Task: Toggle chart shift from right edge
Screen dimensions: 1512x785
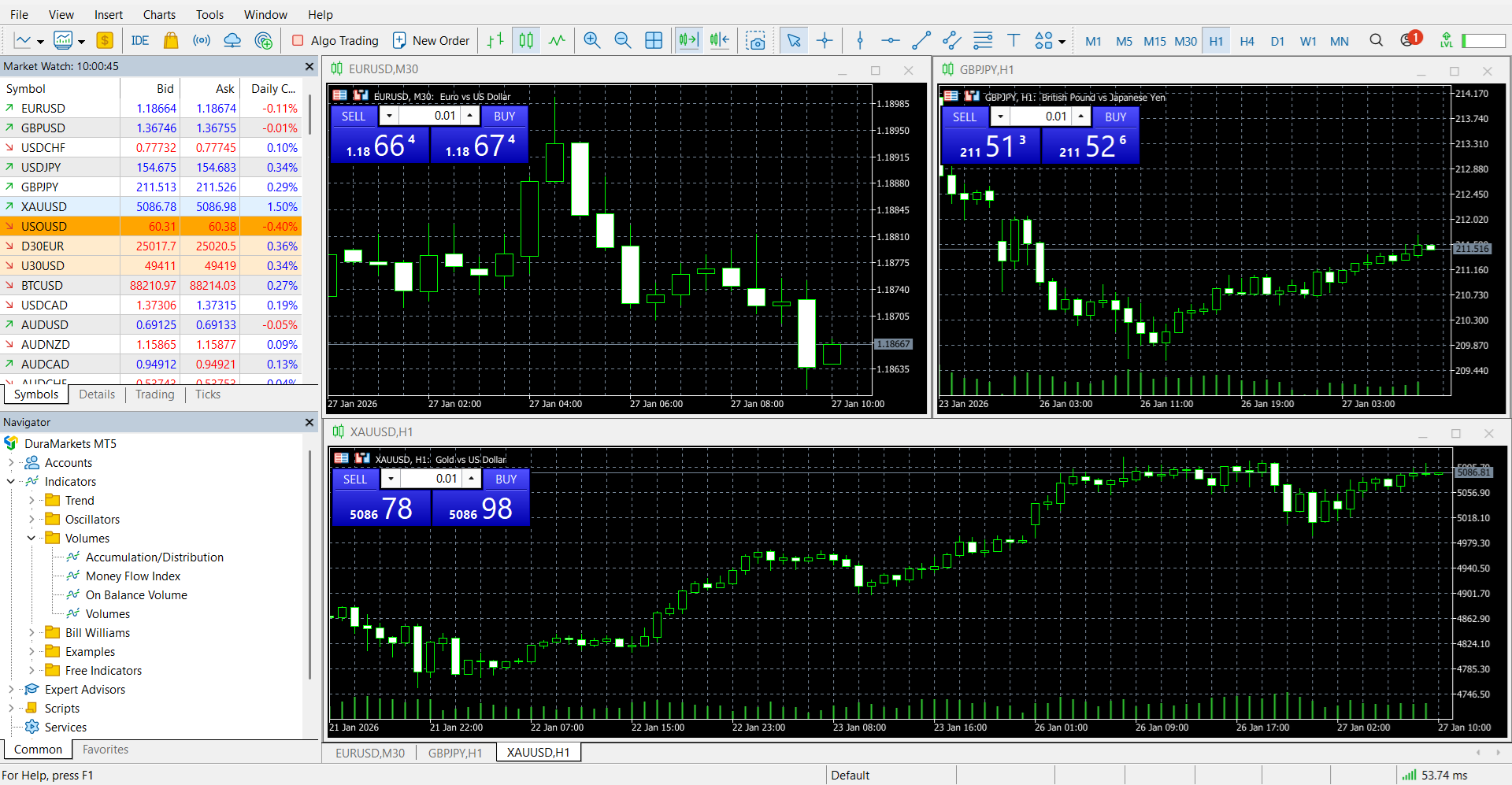Action: point(720,40)
